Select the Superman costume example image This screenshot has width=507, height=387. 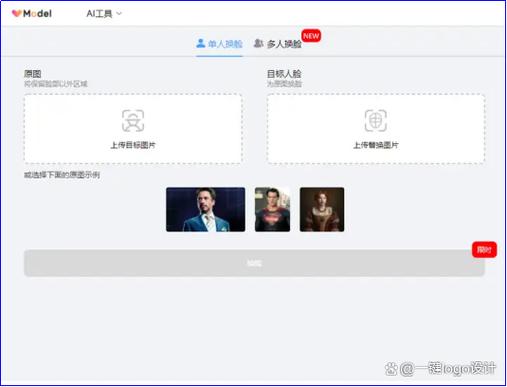pos(272,209)
